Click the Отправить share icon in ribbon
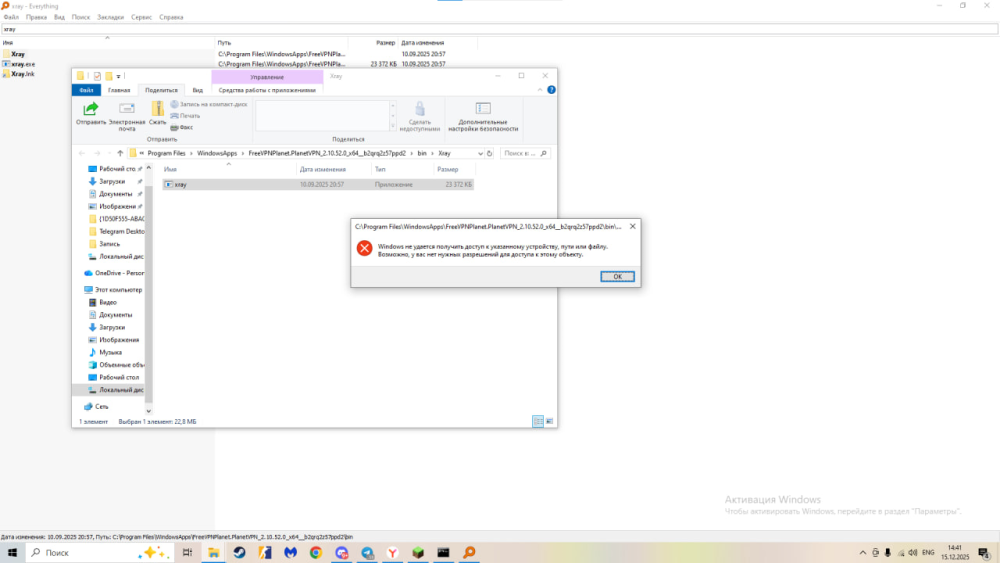 (91, 113)
